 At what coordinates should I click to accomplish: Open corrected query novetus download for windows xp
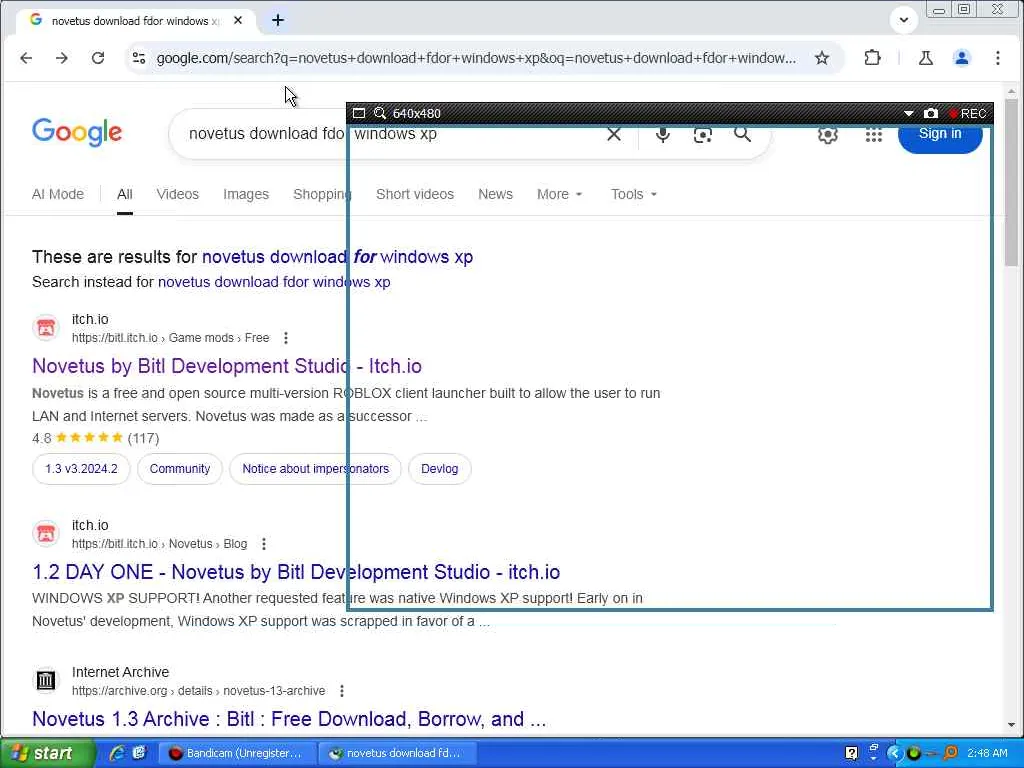(337, 257)
